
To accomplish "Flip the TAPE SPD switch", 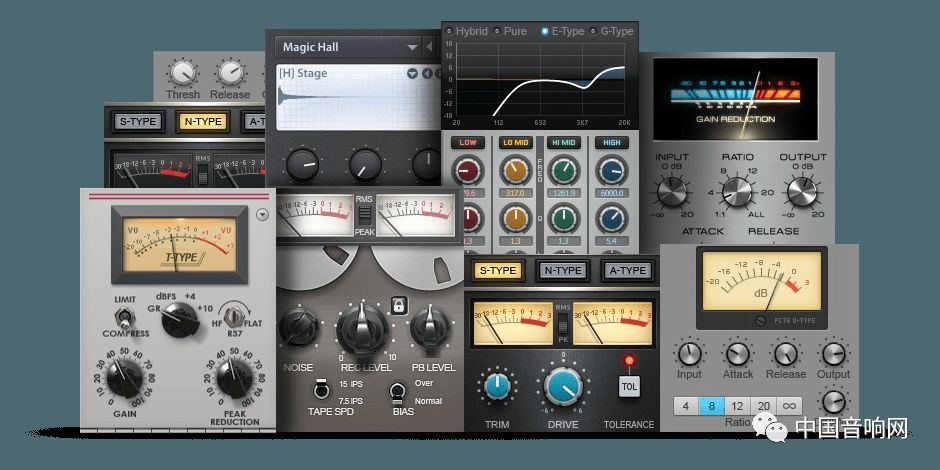I will click(321, 390).
